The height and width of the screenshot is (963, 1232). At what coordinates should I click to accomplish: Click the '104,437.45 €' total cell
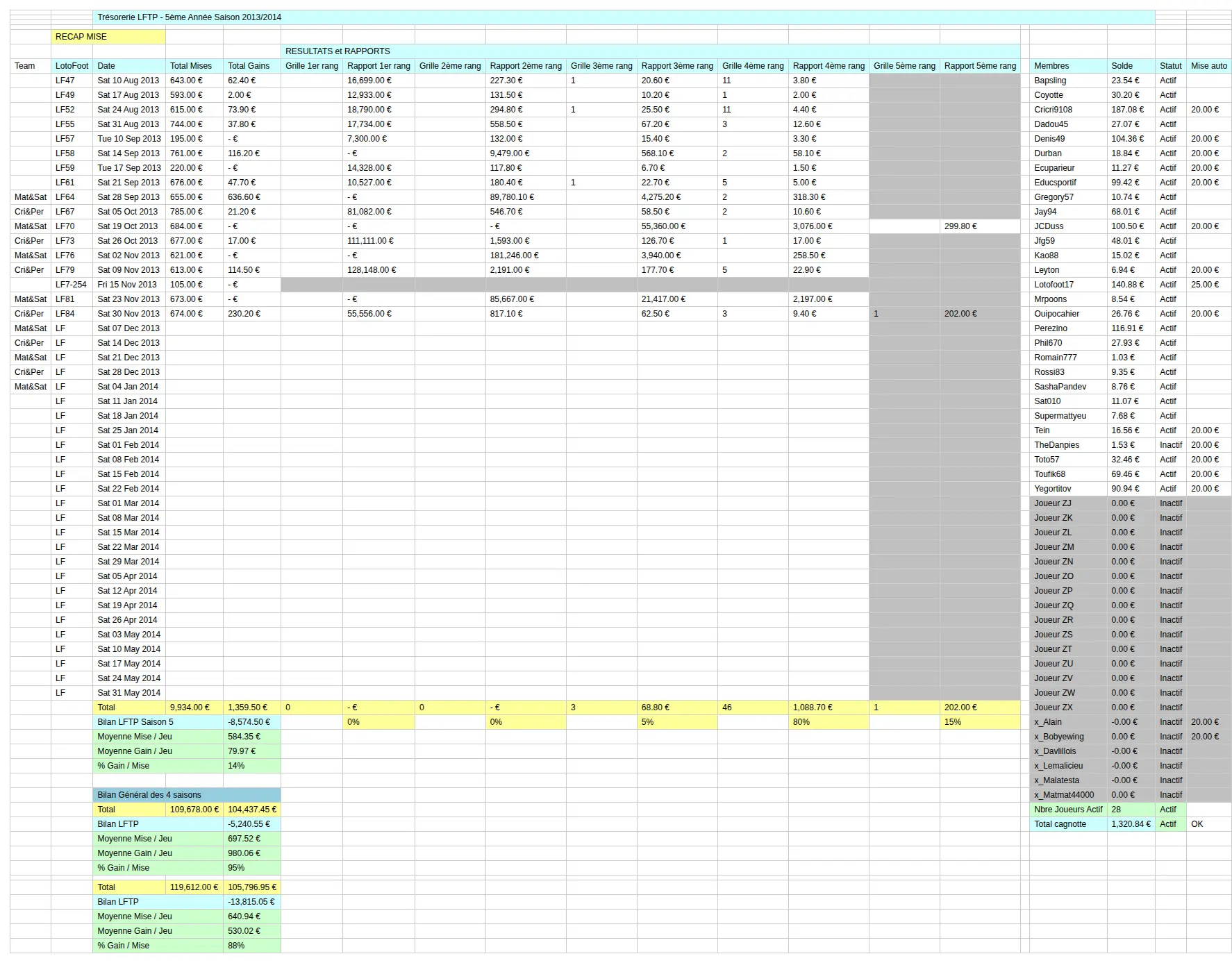point(252,810)
